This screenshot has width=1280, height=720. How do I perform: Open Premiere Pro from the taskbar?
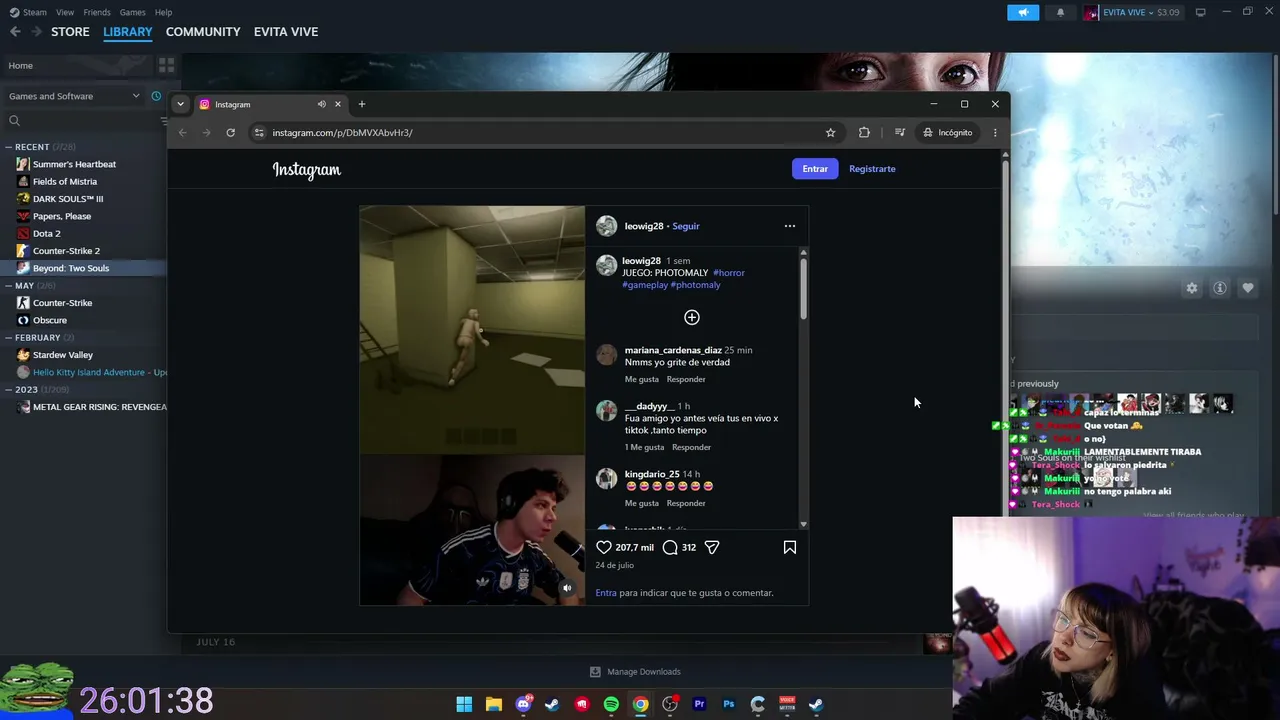pos(699,704)
